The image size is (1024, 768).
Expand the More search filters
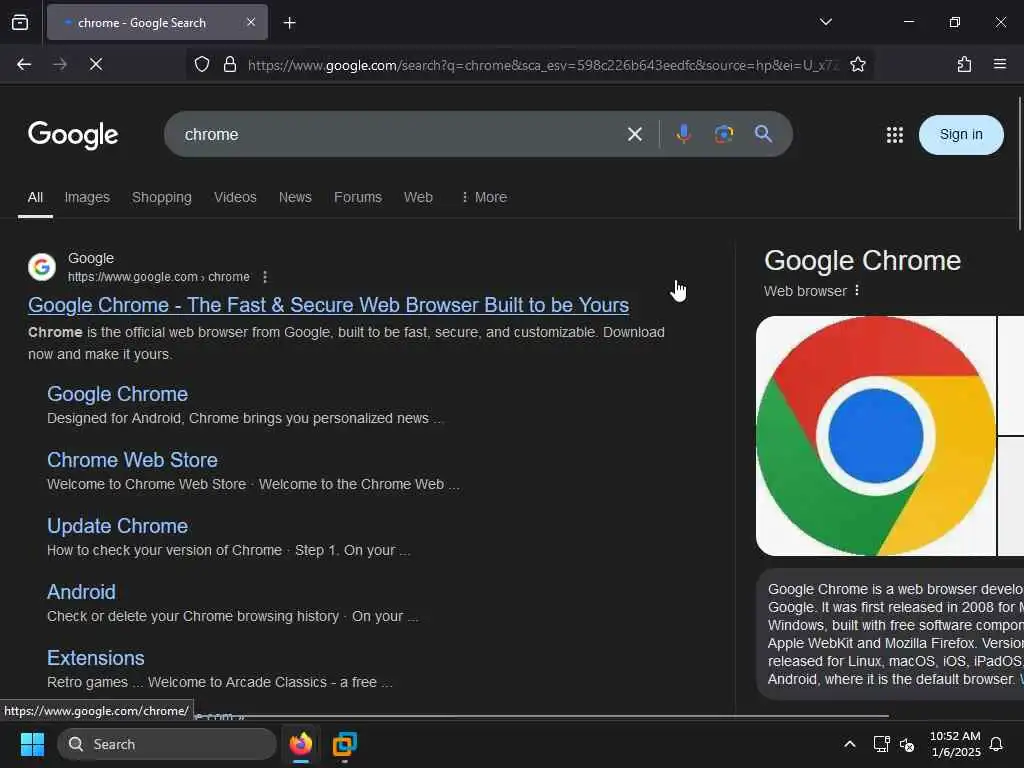point(484,197)
